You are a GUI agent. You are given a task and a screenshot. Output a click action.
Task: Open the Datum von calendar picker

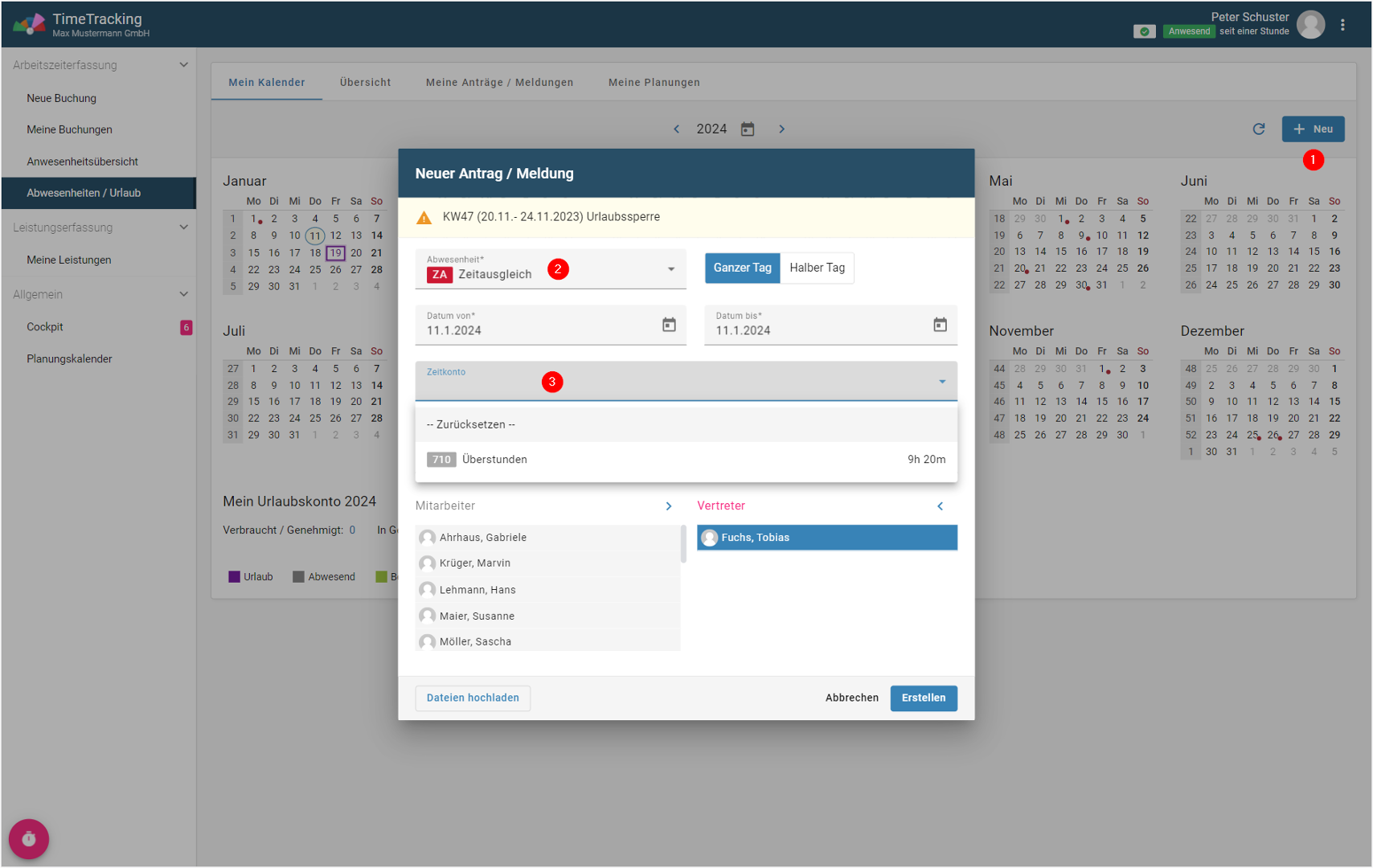pos(669,325)
